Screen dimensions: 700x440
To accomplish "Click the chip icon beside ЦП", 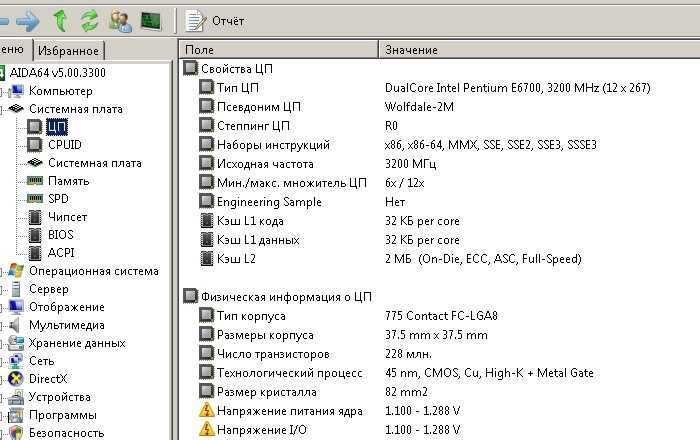I will pos(35,127).
